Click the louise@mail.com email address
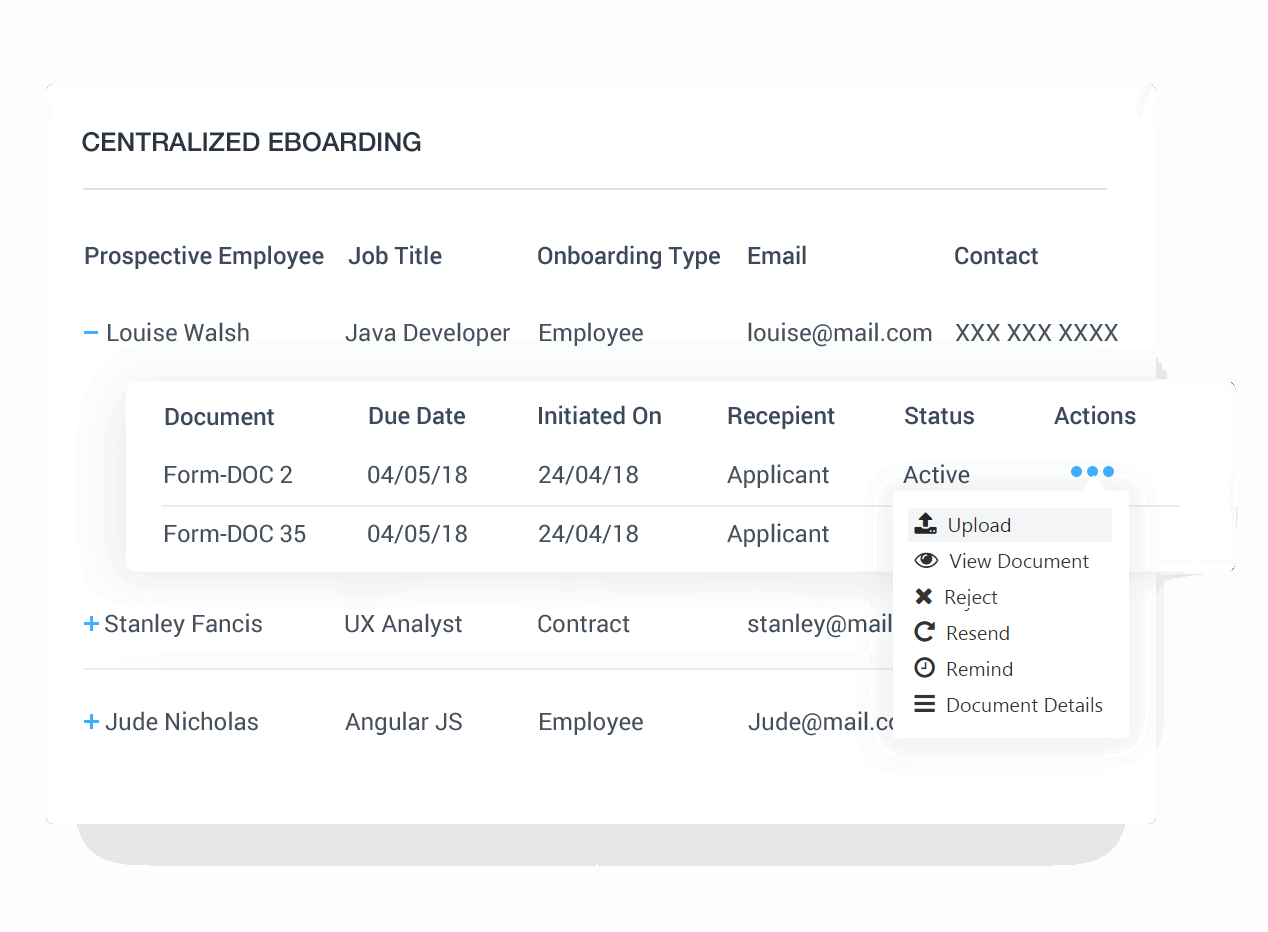Screen dimensions: 1268x932 pyautogui.click(x=840, y=333)
